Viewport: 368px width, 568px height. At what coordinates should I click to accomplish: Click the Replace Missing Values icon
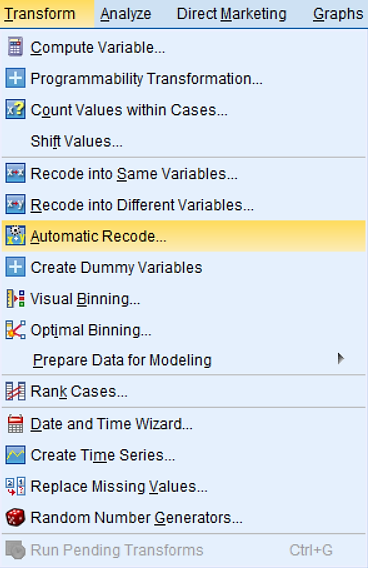coord(15,486)
